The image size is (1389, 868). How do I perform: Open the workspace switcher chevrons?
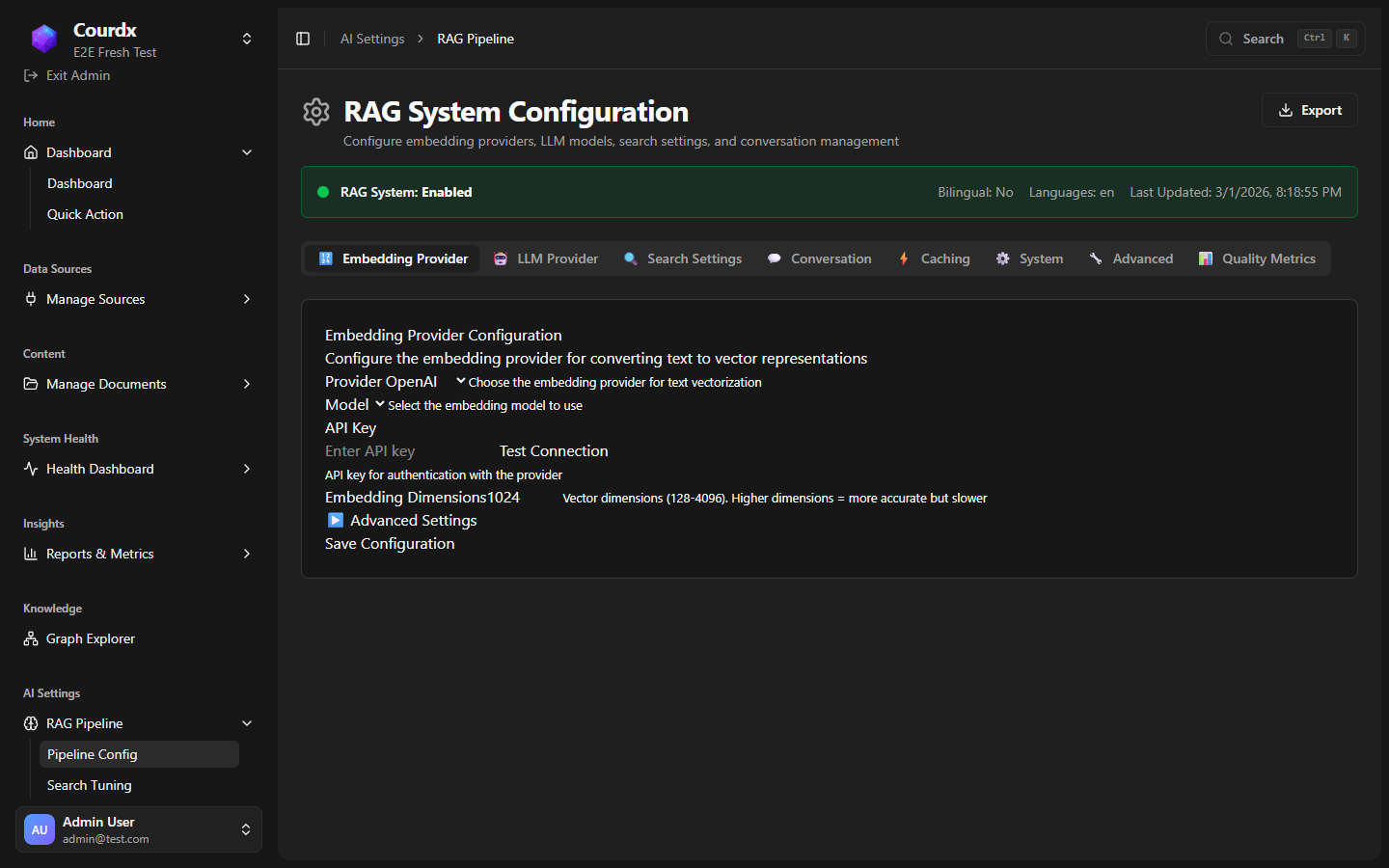(247, 39)
